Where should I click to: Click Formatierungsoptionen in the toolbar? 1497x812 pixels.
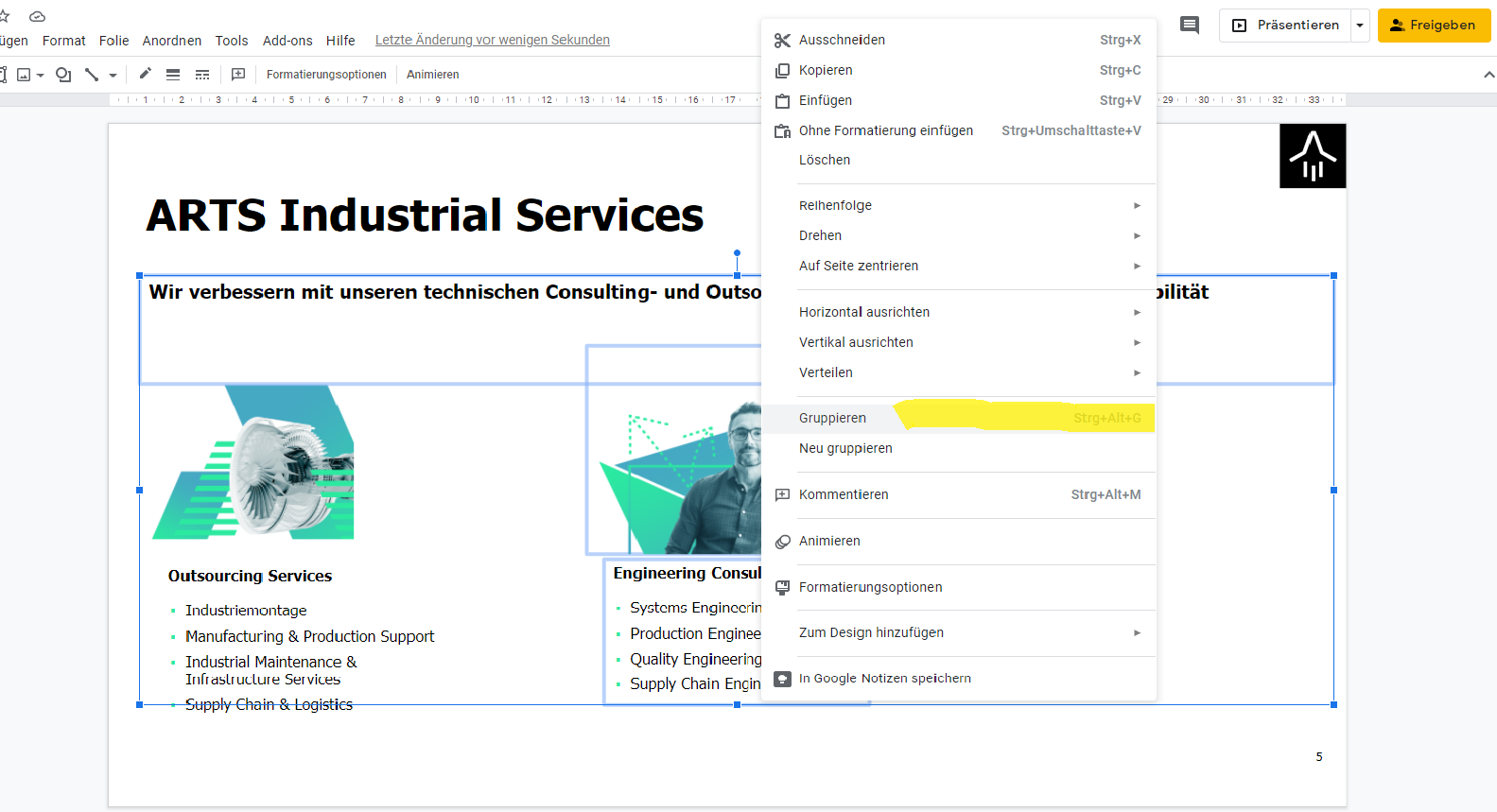point(326,75)
